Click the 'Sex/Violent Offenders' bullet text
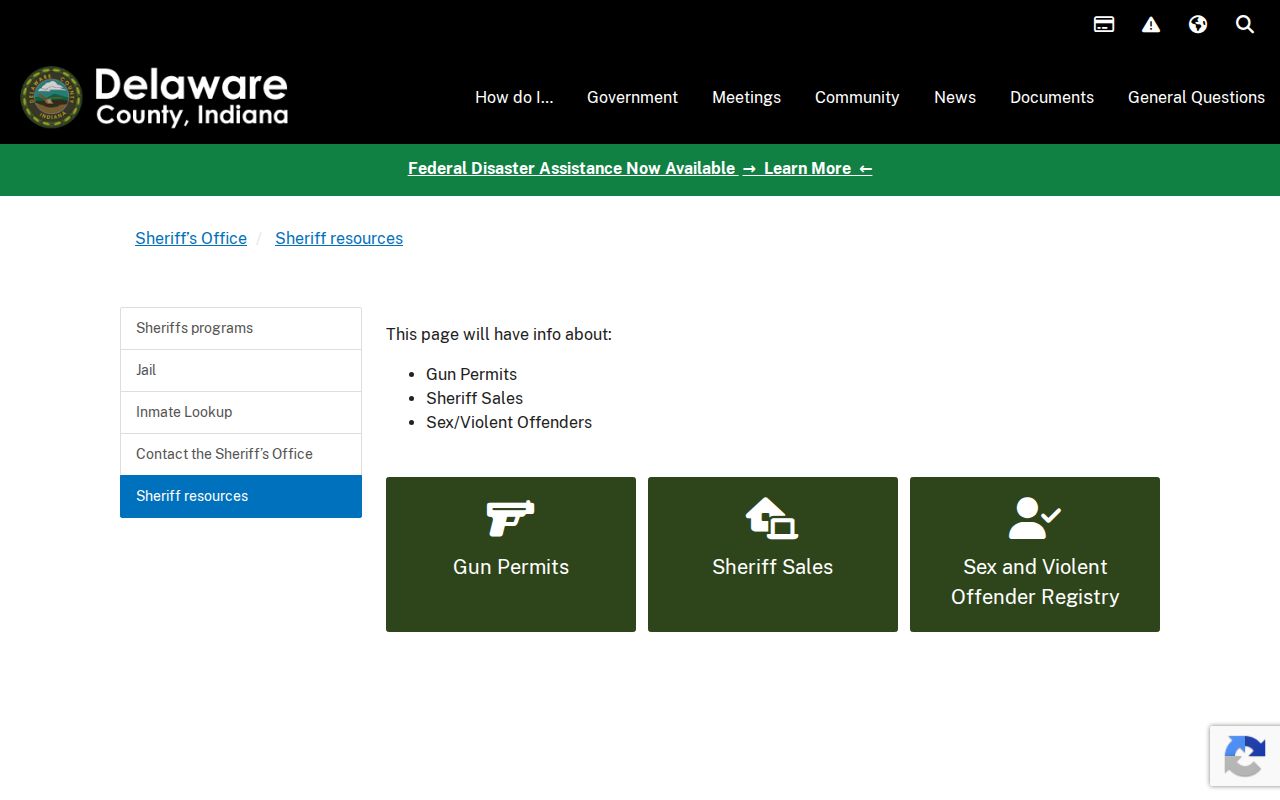The width and height of the screenshot is (1280, 800). pos(509,422)
